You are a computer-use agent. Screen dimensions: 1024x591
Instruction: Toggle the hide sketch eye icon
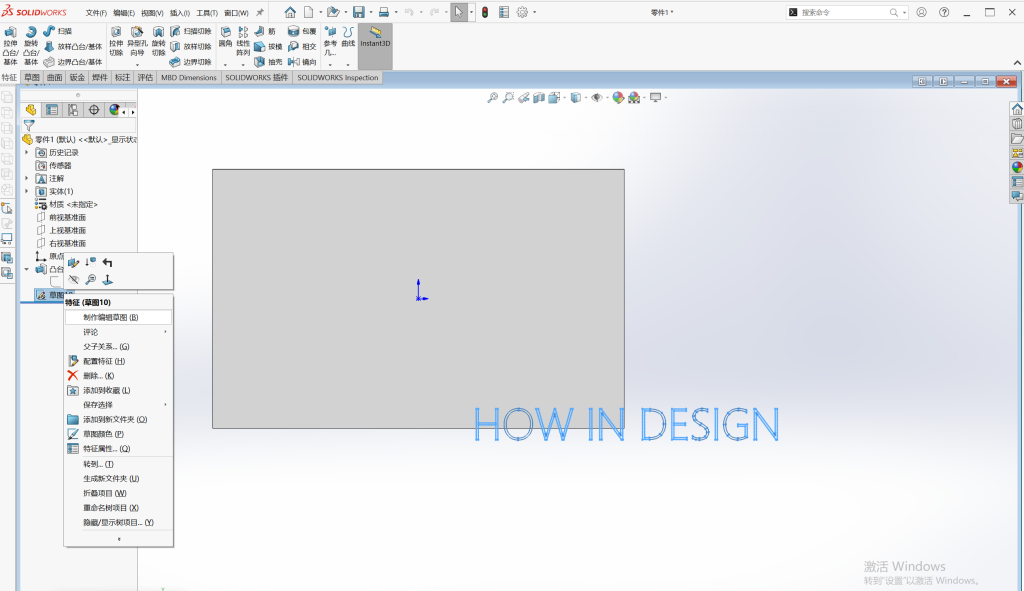[x=73, y=280]
